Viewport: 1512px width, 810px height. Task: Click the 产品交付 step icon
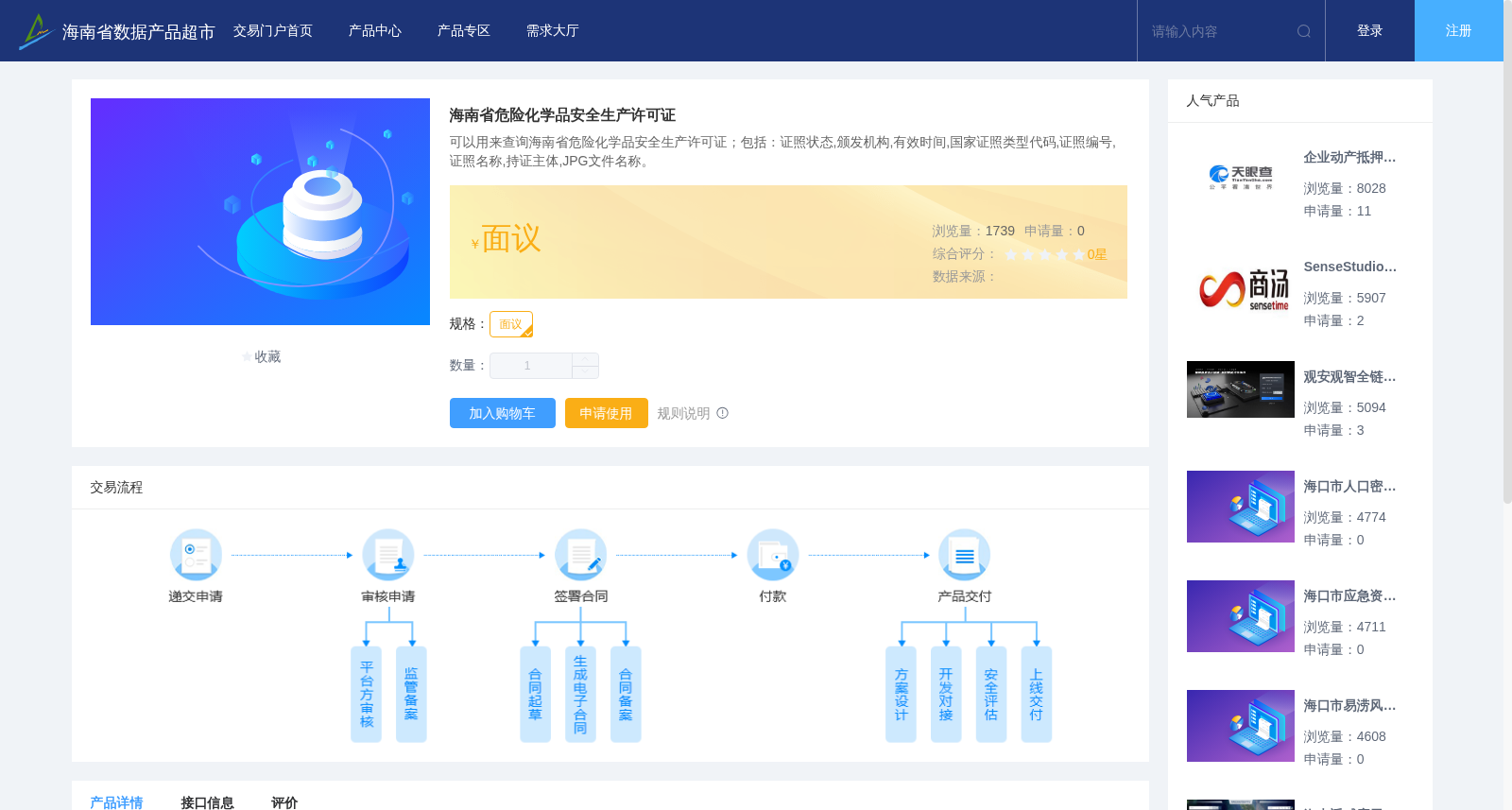(x=965, y=555)
